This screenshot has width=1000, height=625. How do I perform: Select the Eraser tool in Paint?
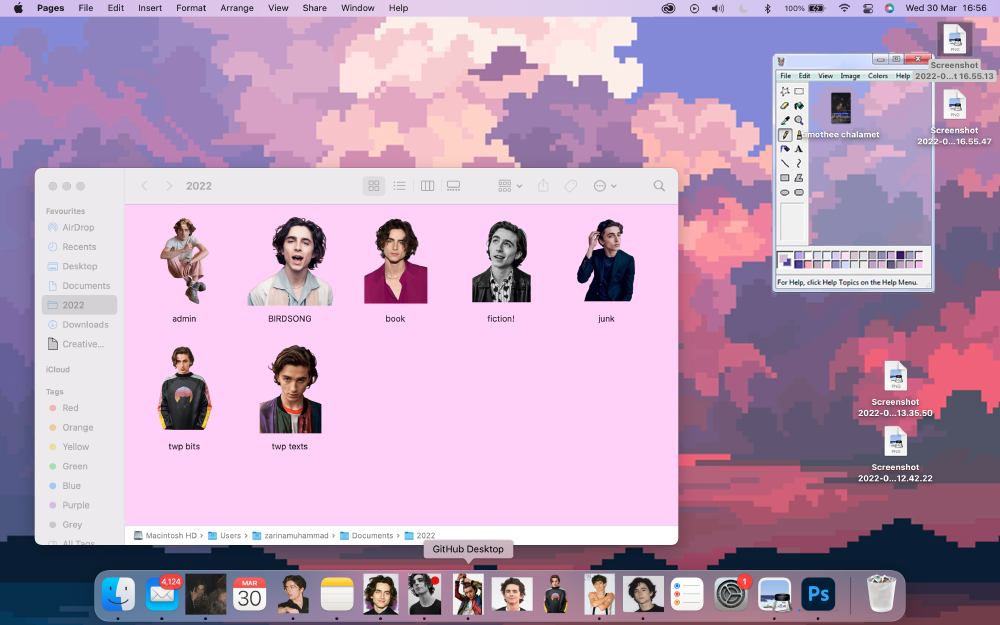[x=785, y=105]
